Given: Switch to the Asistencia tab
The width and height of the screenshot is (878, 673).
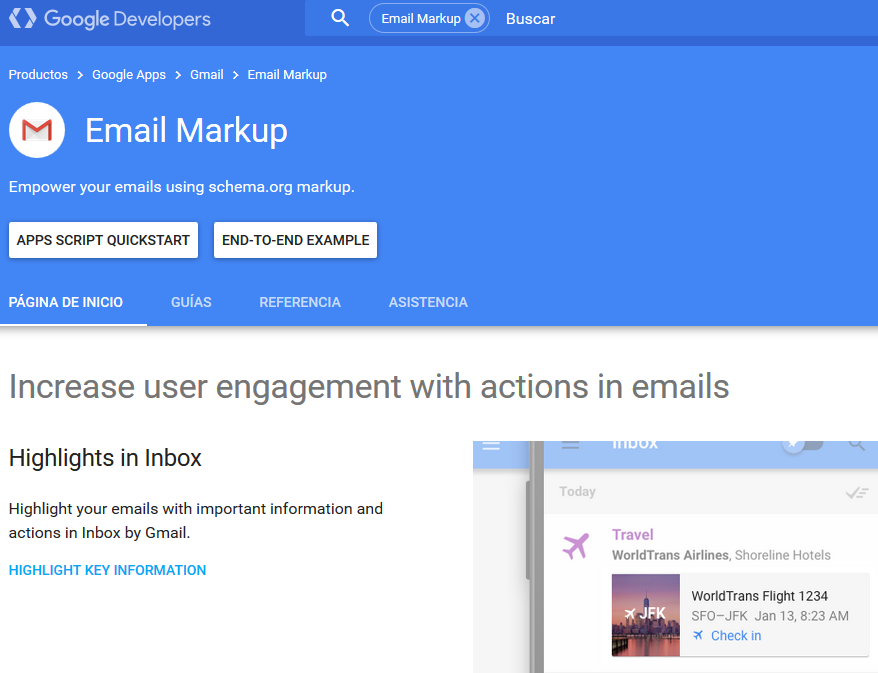Looking at the screenshot, I should (x=428, y=302).
